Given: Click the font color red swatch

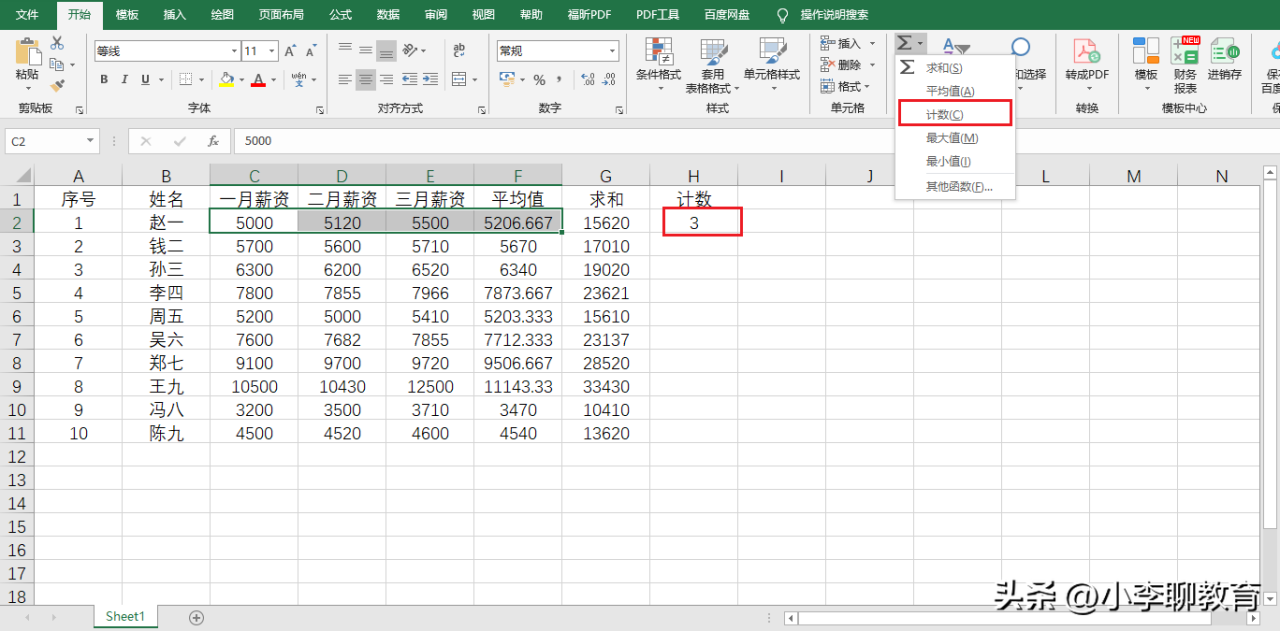Looking at the screenshot, I should 259,80.
